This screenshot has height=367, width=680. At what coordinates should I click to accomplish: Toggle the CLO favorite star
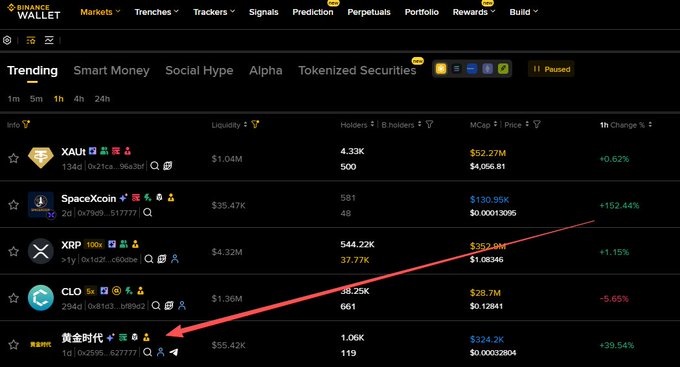click(x=13, y=298)
